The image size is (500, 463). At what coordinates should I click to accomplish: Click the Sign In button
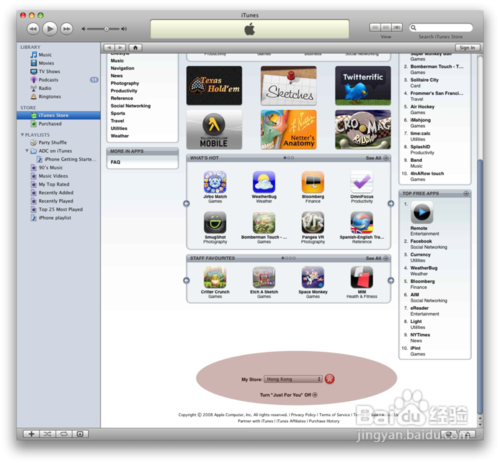click(x=467, y=48)
